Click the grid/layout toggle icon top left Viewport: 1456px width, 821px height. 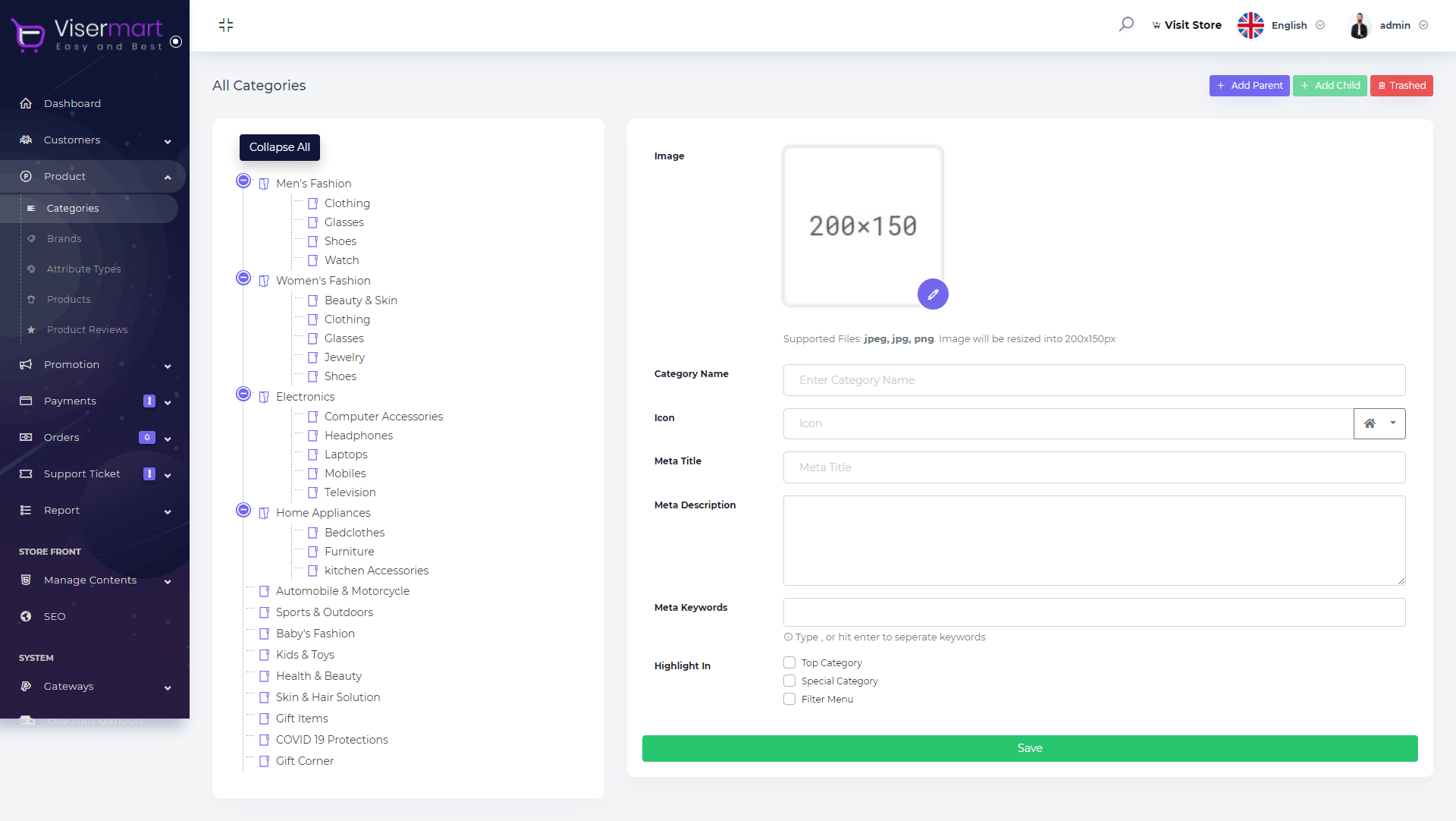click(x=225, y=25)
